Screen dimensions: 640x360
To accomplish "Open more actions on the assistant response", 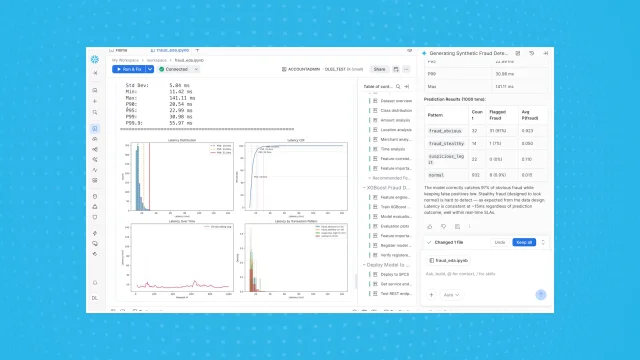I will [x=469, y=227].
